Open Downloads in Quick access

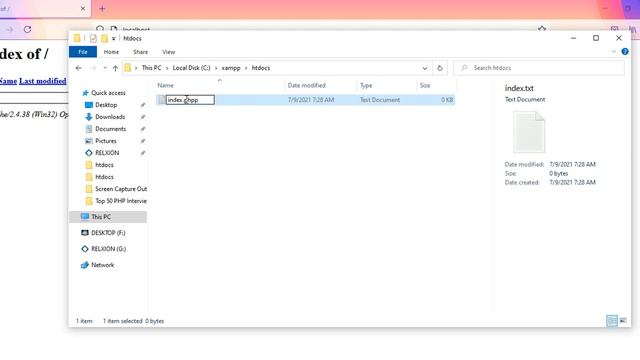[110, 117]
